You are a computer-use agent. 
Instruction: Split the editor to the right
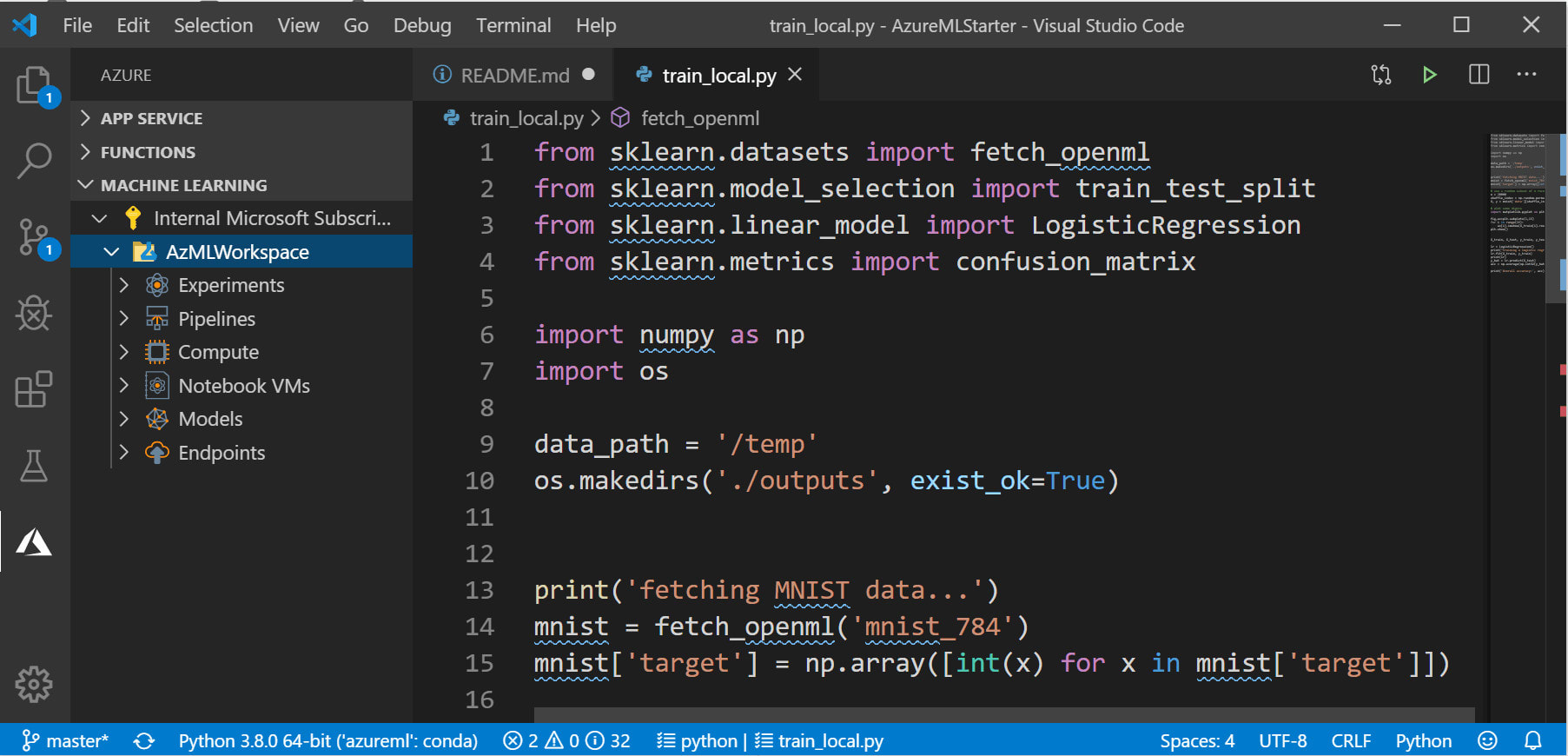(1479, 75)
